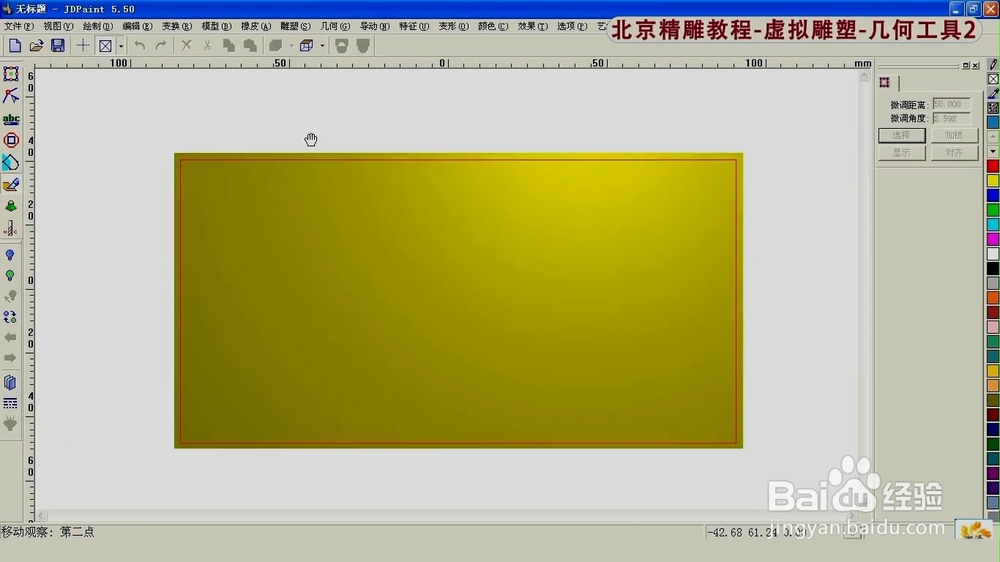Click the Delete X toolbar icon
The width and height of the screenshot is (1000, 562).
point(186,45)
